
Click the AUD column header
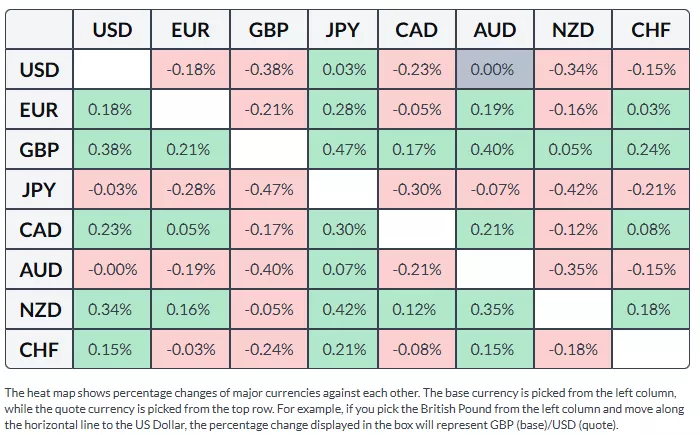[495, 30]
